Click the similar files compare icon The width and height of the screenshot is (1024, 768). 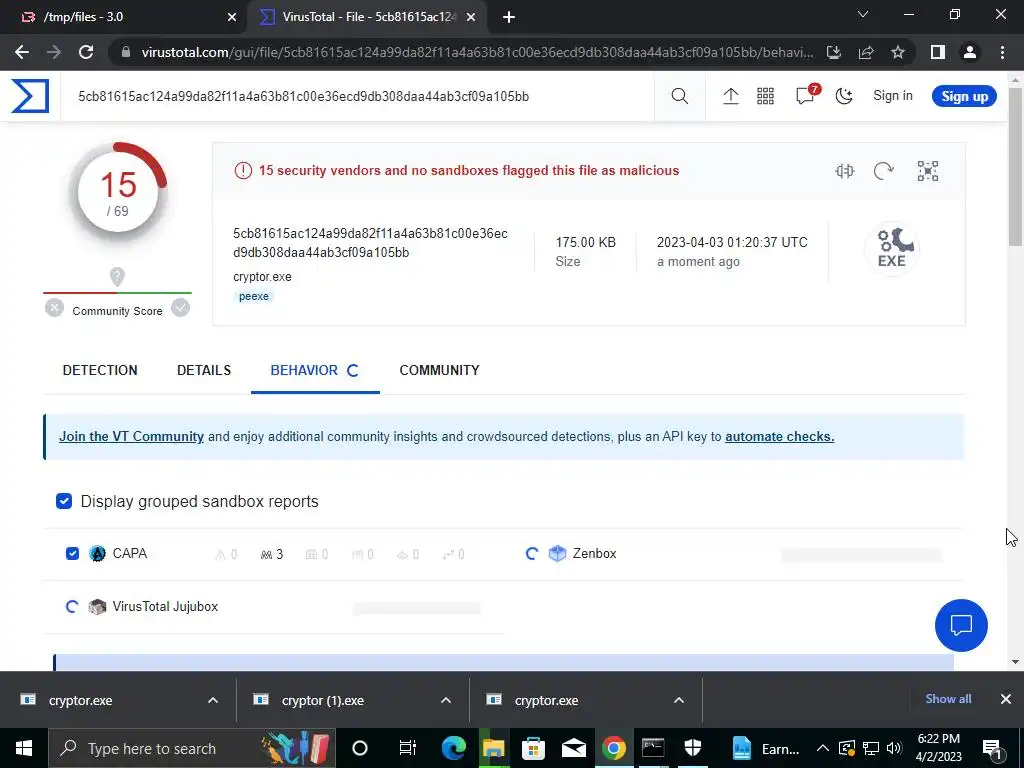tap(844, 171)
